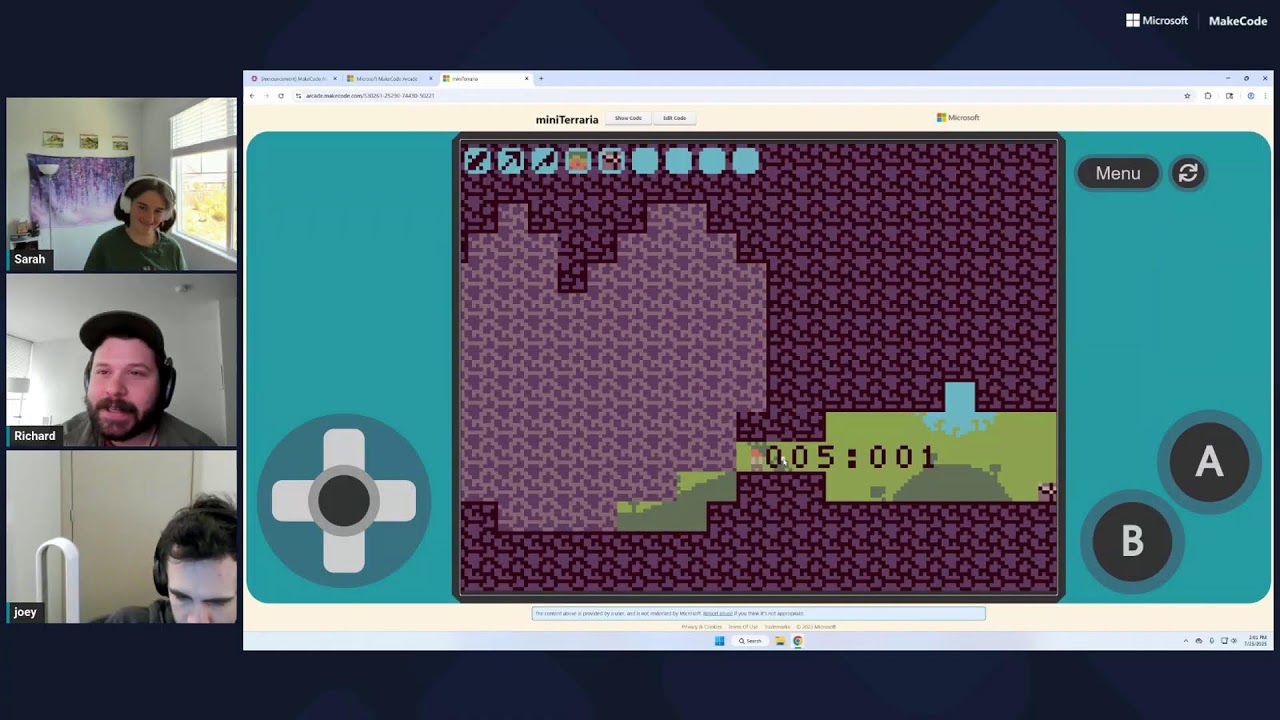Click the Report abuse link
The image size is (1280, 720).
(717, 613)
